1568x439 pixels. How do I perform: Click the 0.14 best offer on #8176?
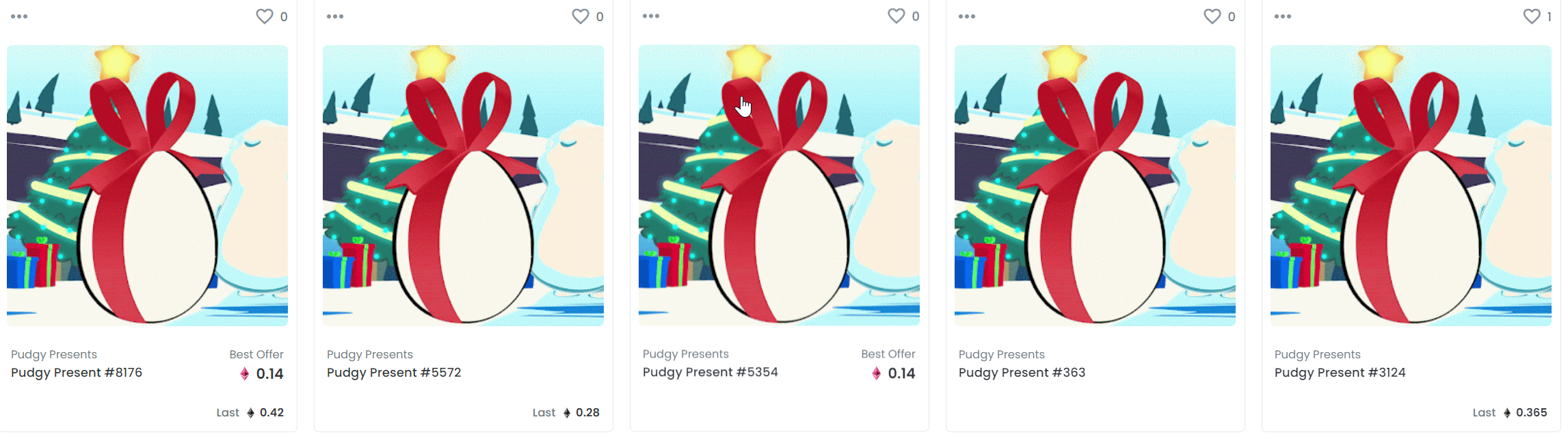262,374
